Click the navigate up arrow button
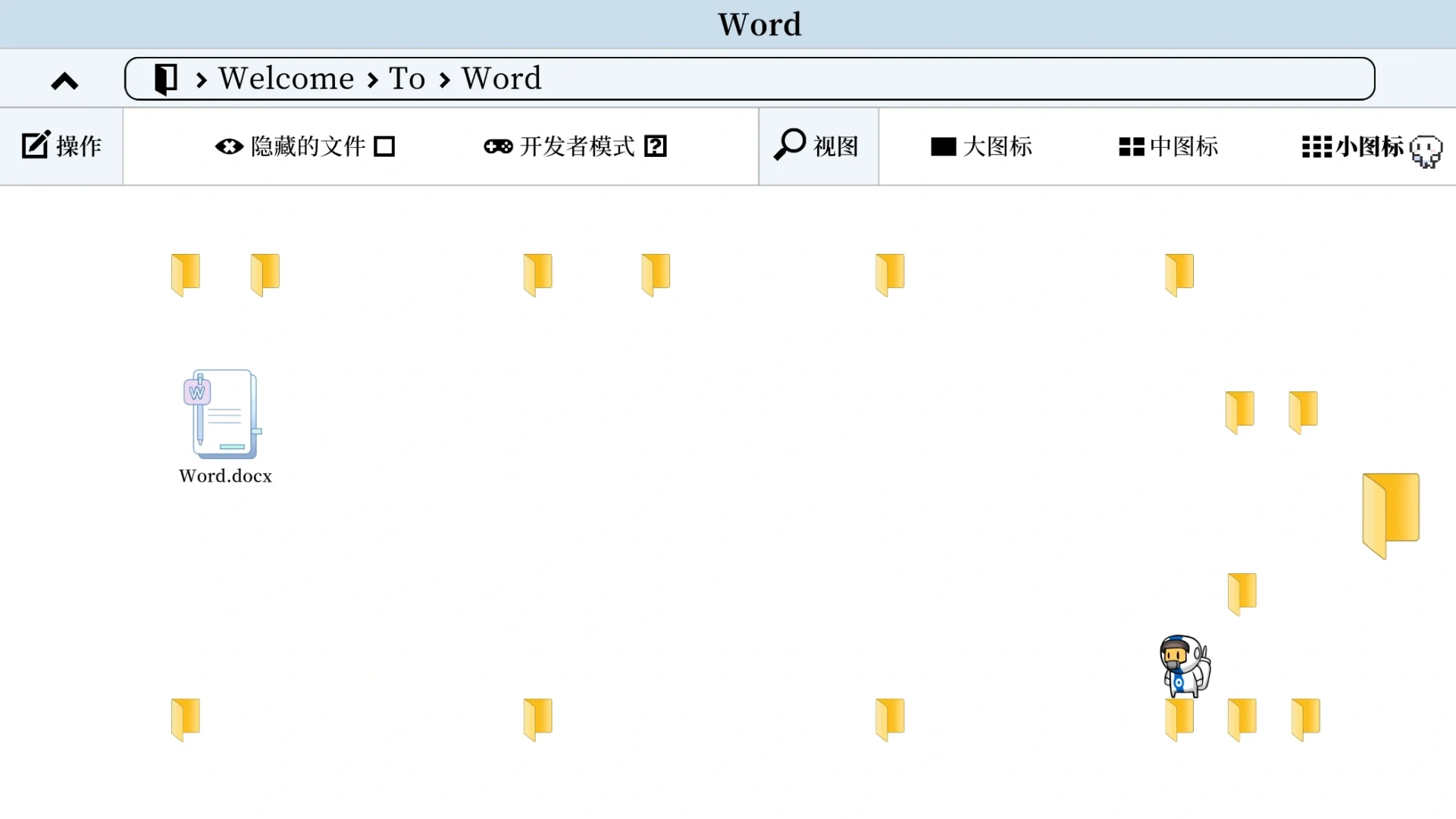 [x=64, y=80]
